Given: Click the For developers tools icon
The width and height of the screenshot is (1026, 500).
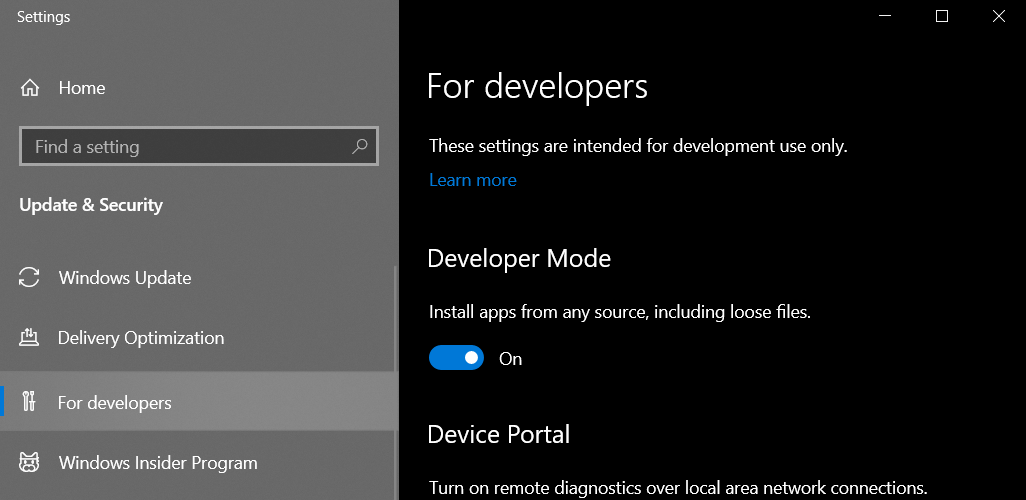Looking at the screenshot, I should pyautogui.click(x=29, y=402).
